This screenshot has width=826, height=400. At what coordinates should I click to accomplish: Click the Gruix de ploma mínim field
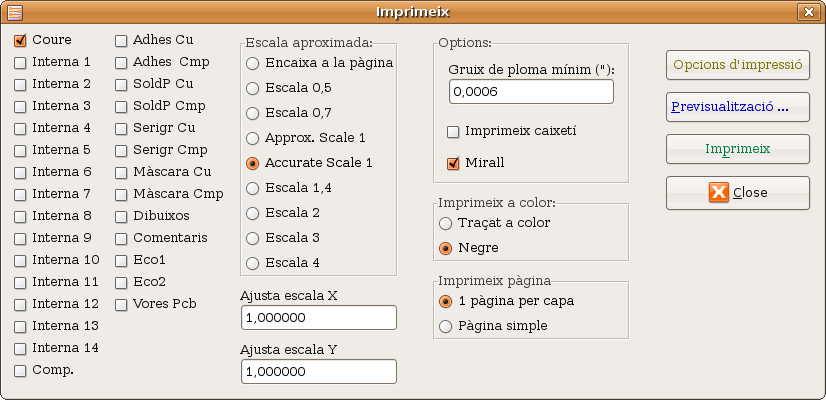[x=532, y=92]
